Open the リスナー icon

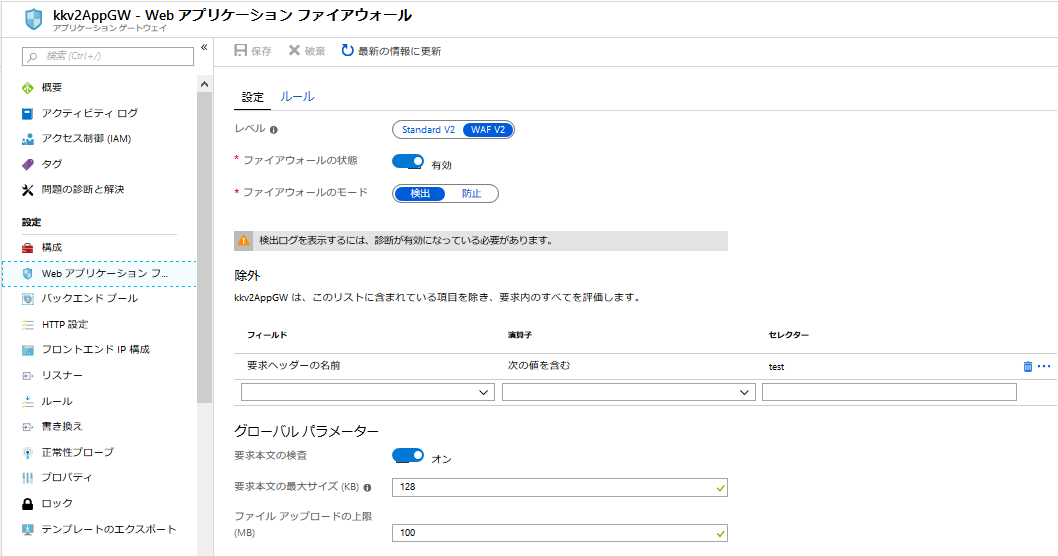(x=28, y=376)
